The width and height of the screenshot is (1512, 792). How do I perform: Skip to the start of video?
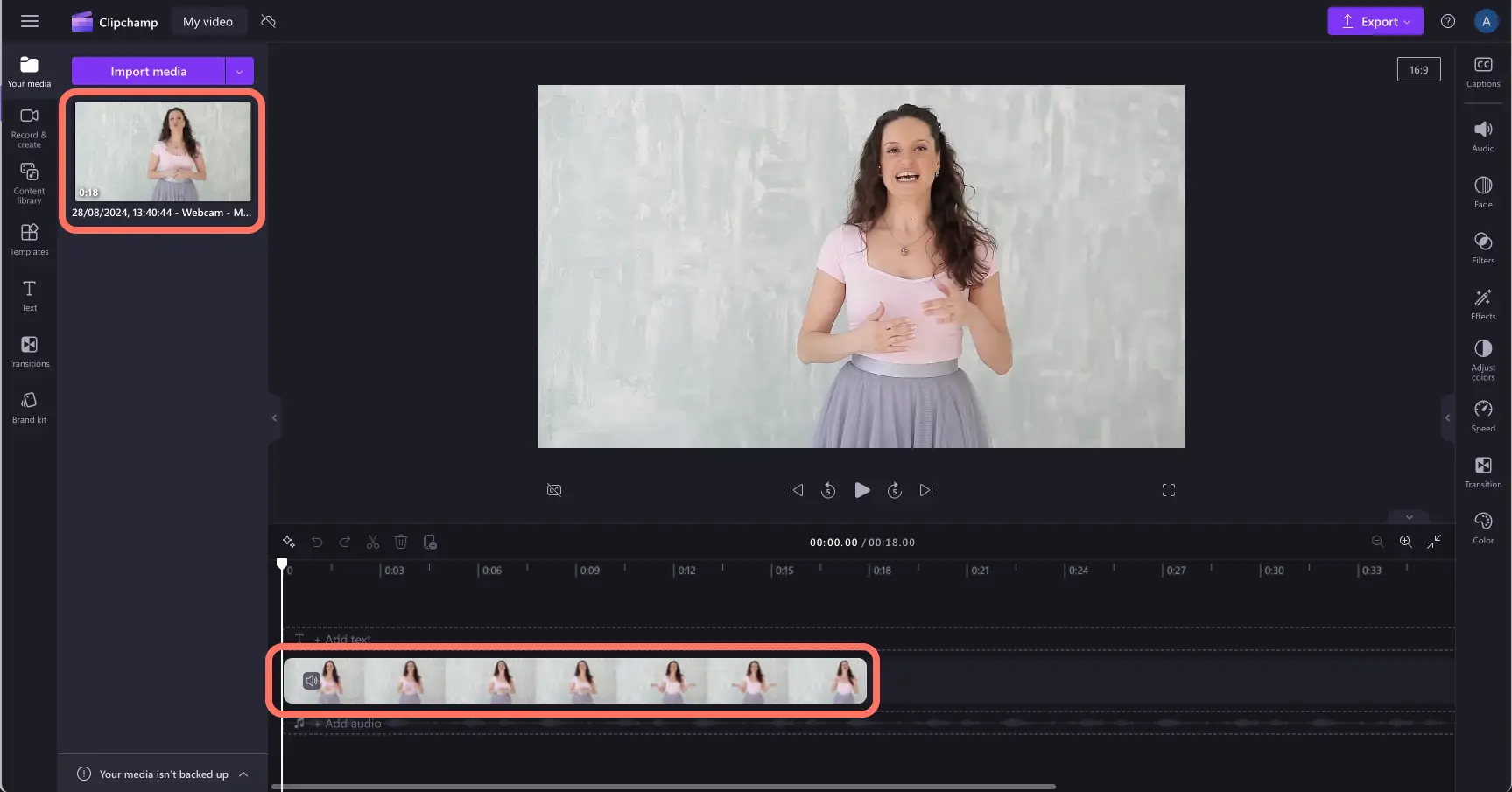click(x=796, y=490)
